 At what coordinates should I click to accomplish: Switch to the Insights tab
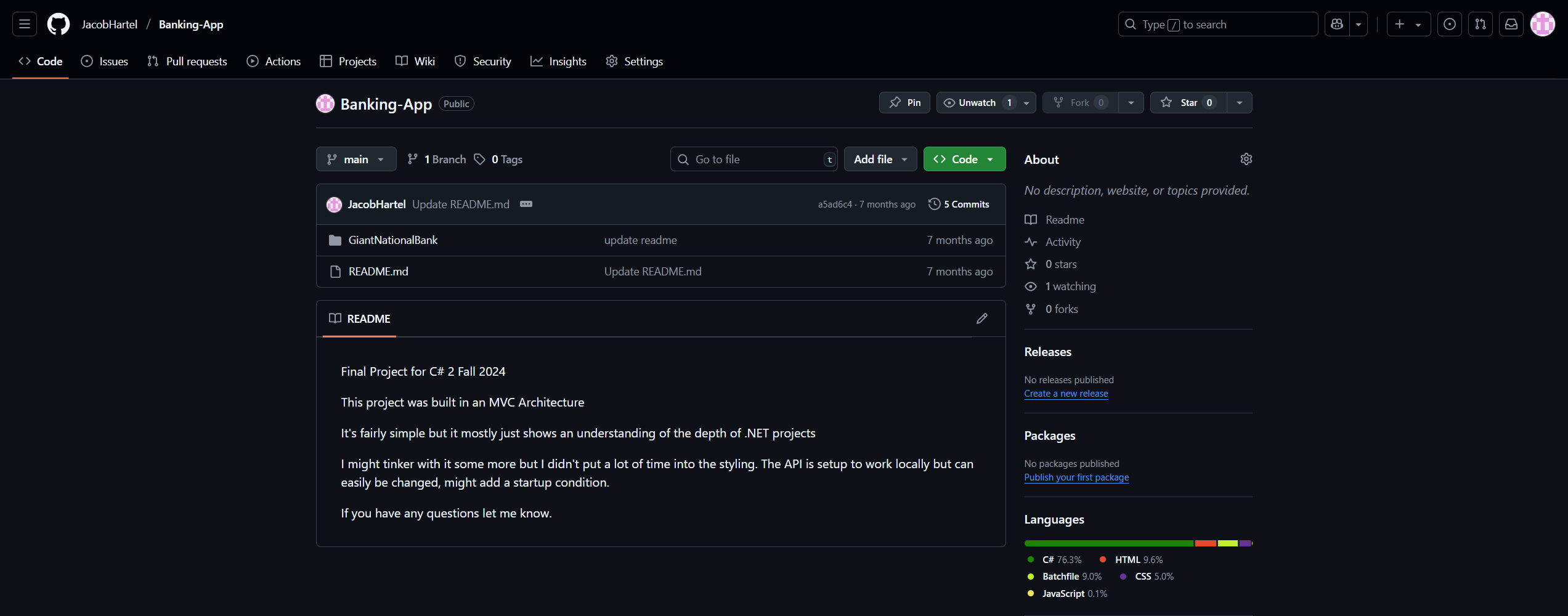559,62
